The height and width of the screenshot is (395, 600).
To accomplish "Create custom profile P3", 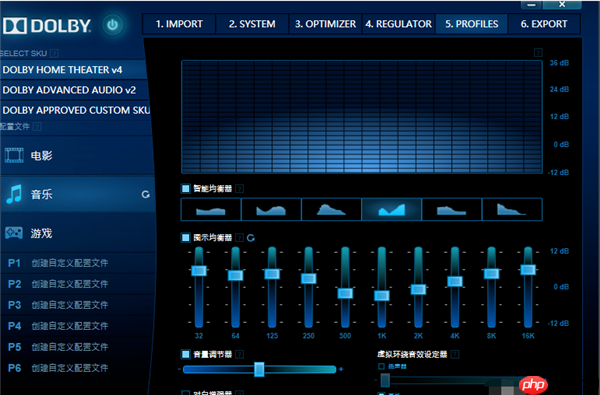I will point(78,305).
